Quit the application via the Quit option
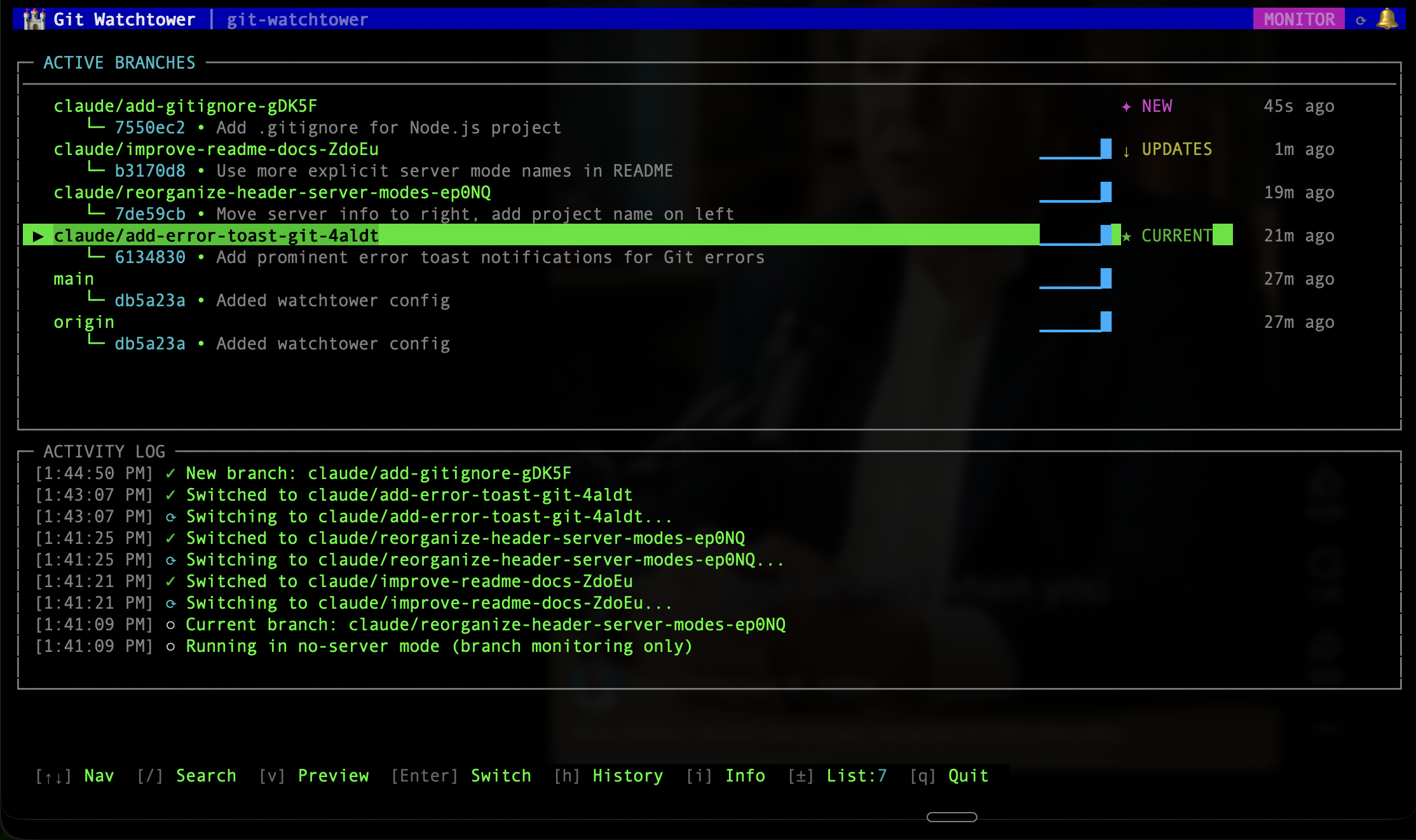This screenshot has width=1416, height=840. (x=967, y=775)
